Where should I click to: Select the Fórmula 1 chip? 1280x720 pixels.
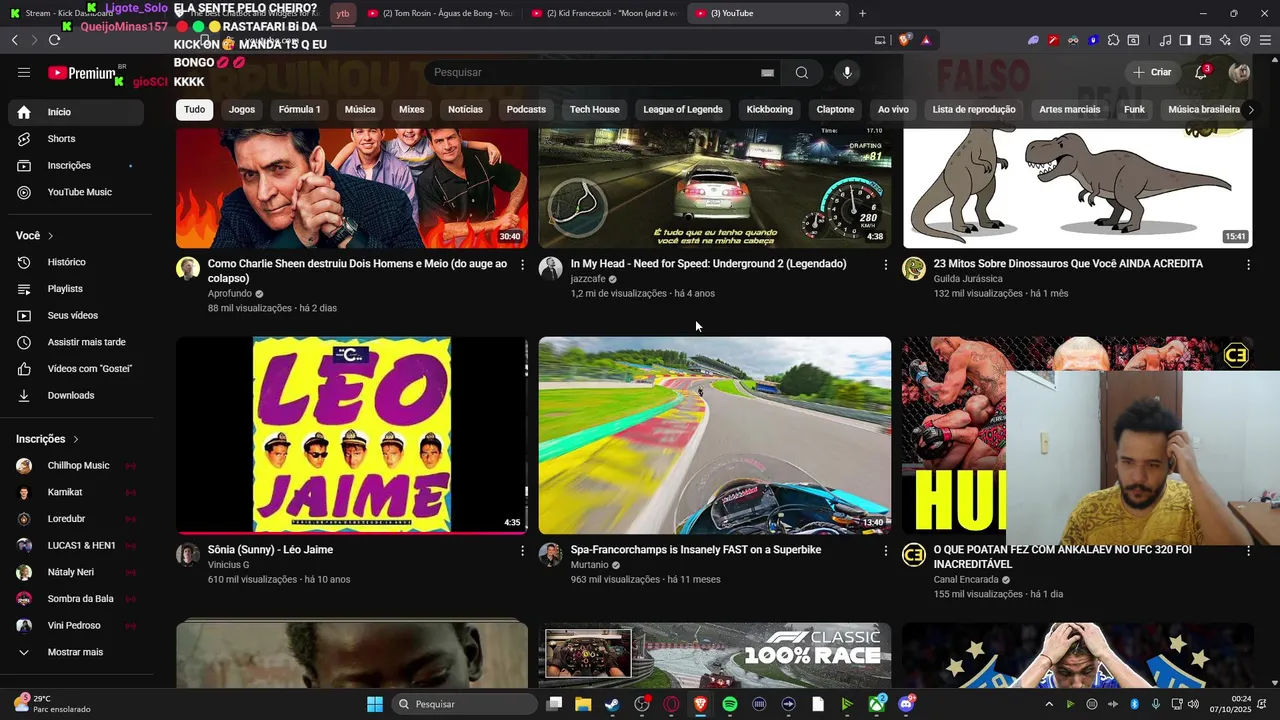click(x=299, y=109)
